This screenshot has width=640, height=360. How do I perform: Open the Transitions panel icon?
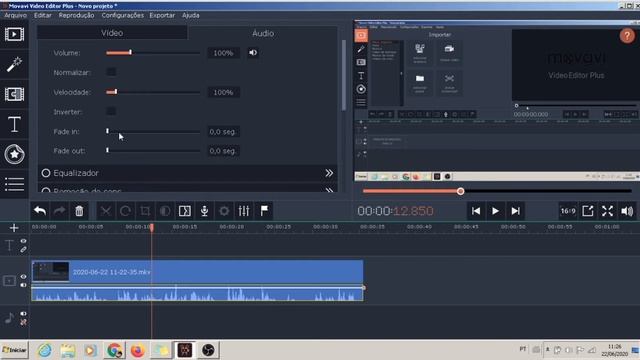tap(14, 94)
